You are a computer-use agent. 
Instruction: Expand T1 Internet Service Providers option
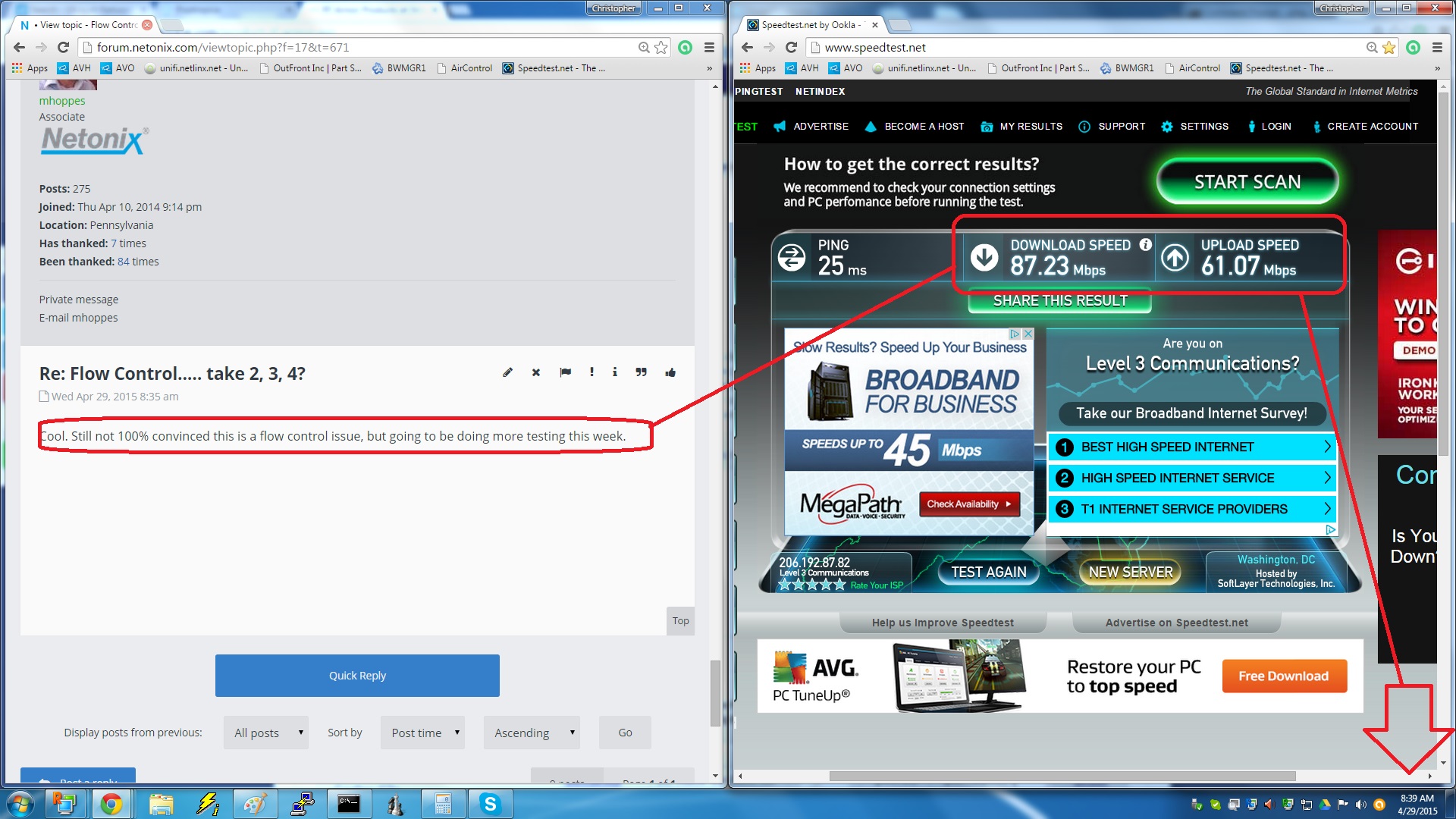click(1192, 509)
